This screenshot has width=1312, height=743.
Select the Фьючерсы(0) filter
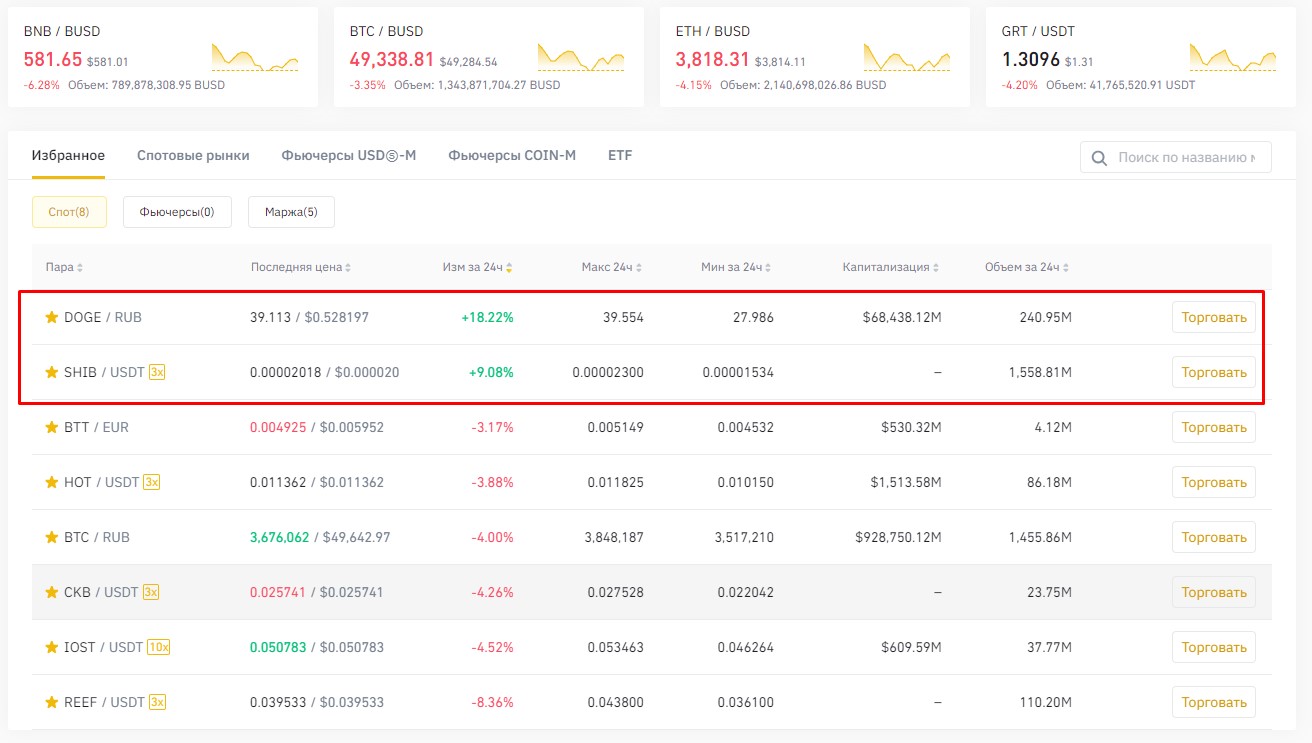(177, 212)
